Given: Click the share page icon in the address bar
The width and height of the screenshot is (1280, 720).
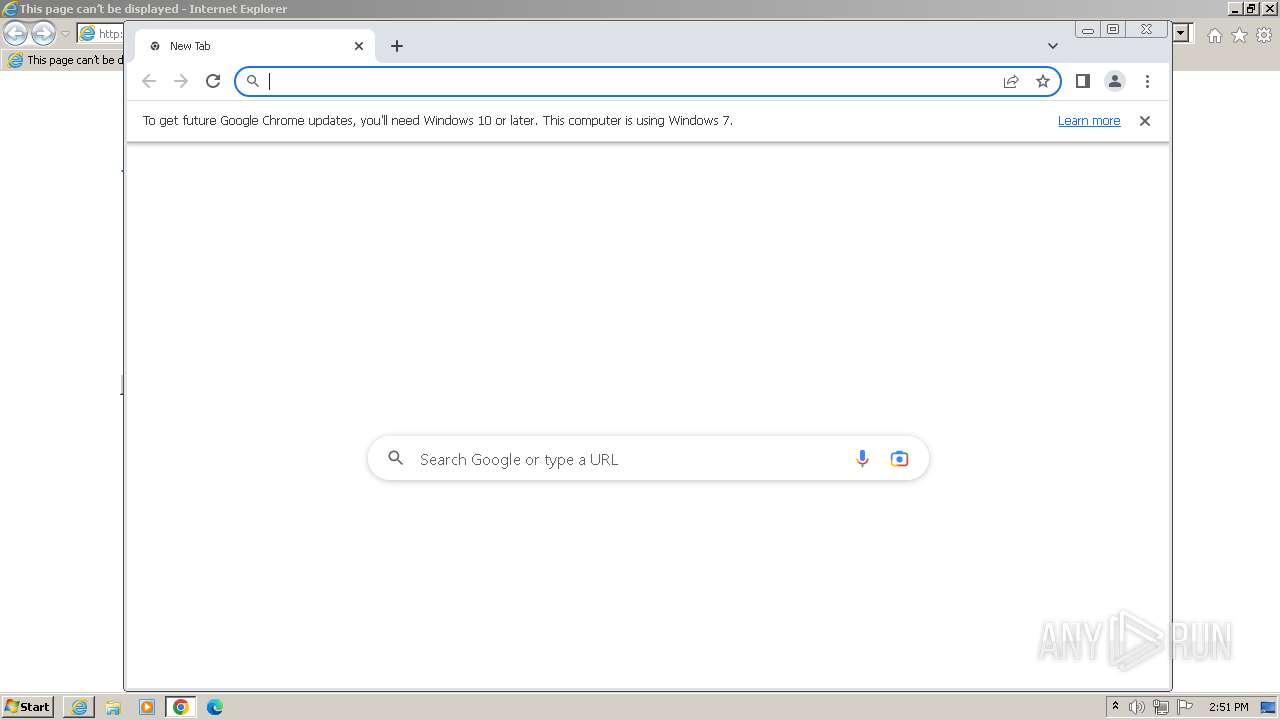Looking at the screenshot, I should [x=1011, y=81].
